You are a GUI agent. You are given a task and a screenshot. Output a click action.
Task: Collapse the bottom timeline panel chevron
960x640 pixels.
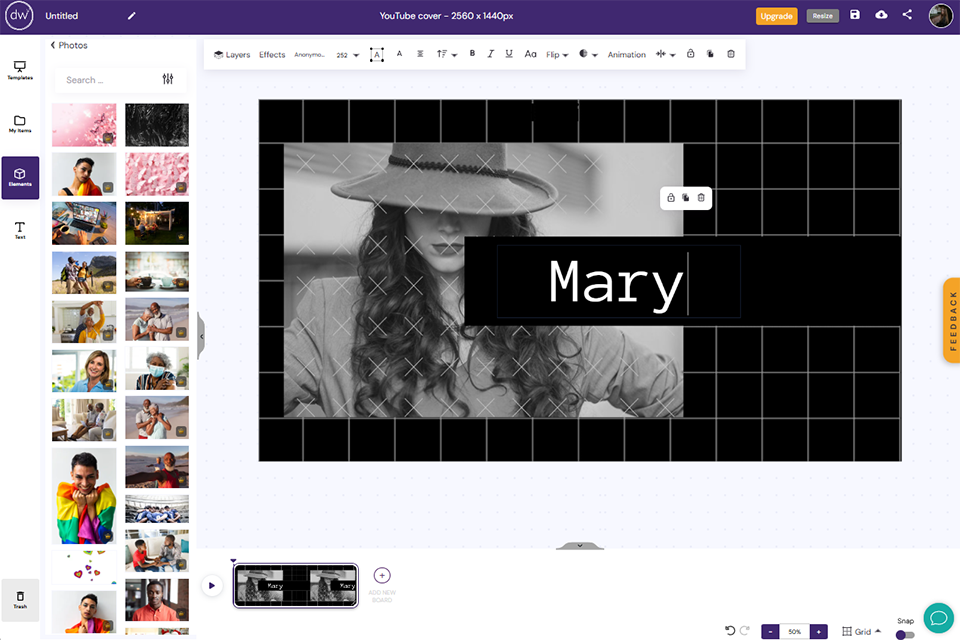point(580,545)
